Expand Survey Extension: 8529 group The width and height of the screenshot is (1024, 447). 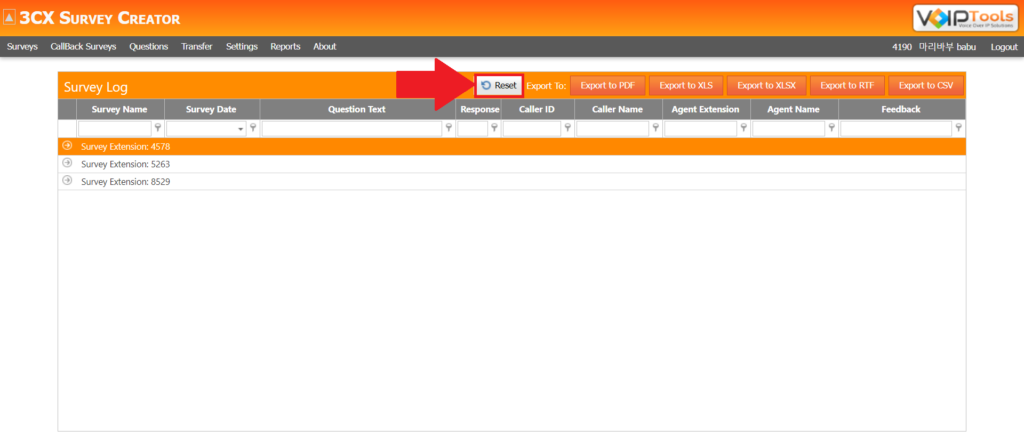67,181
